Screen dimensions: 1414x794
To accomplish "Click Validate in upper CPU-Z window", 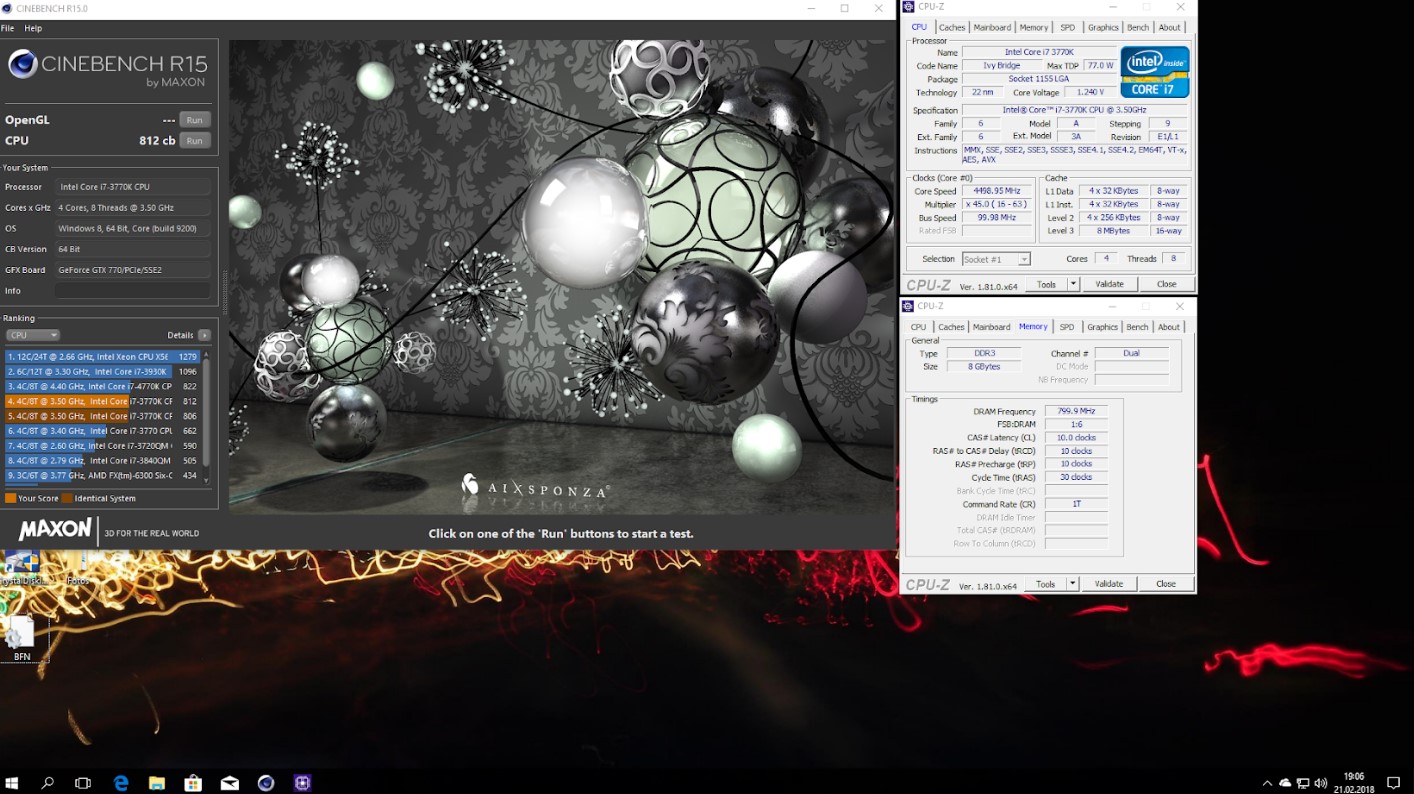I will click(x=1109, y=285).
